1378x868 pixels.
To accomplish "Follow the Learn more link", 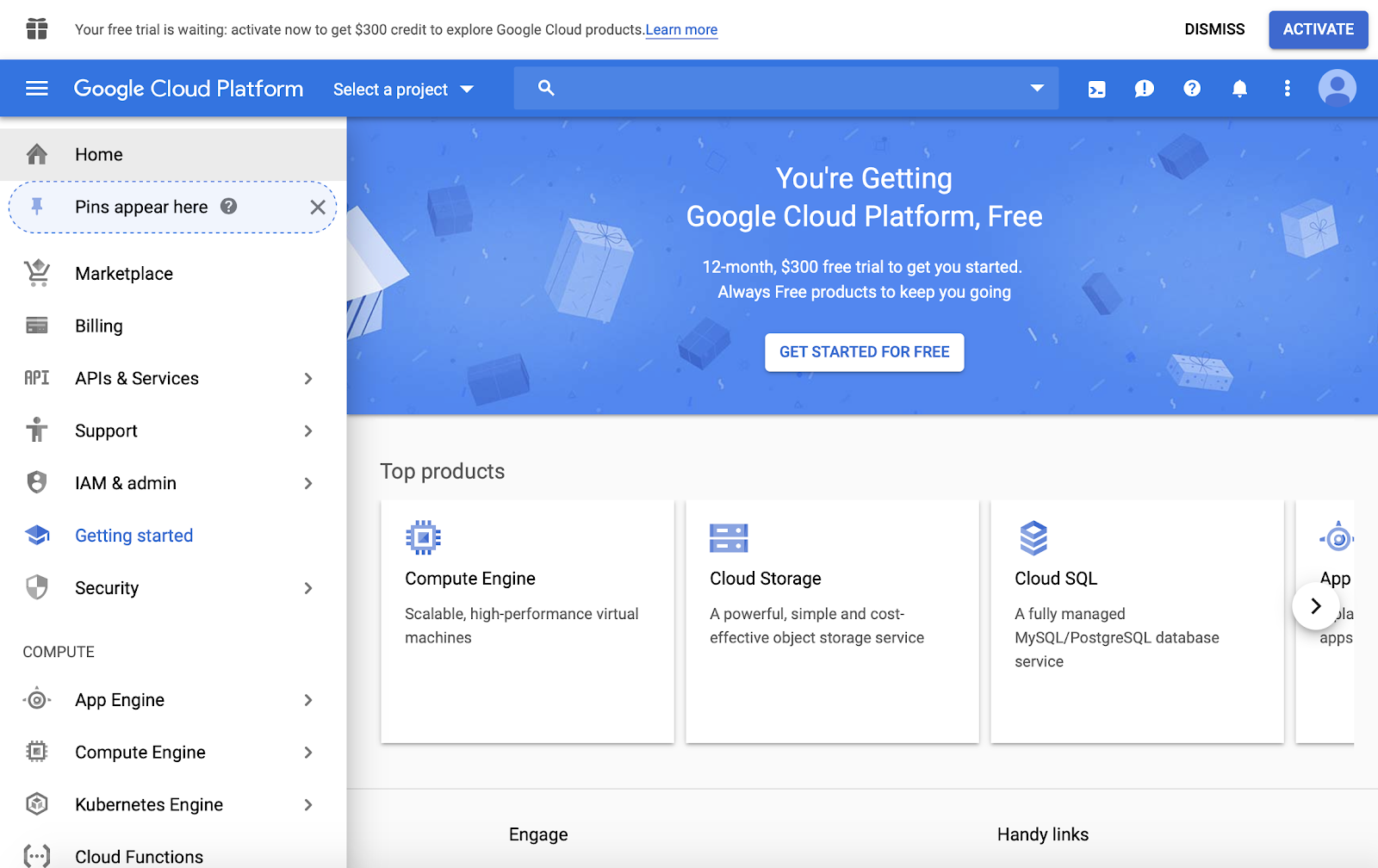I will coord(681,30).
